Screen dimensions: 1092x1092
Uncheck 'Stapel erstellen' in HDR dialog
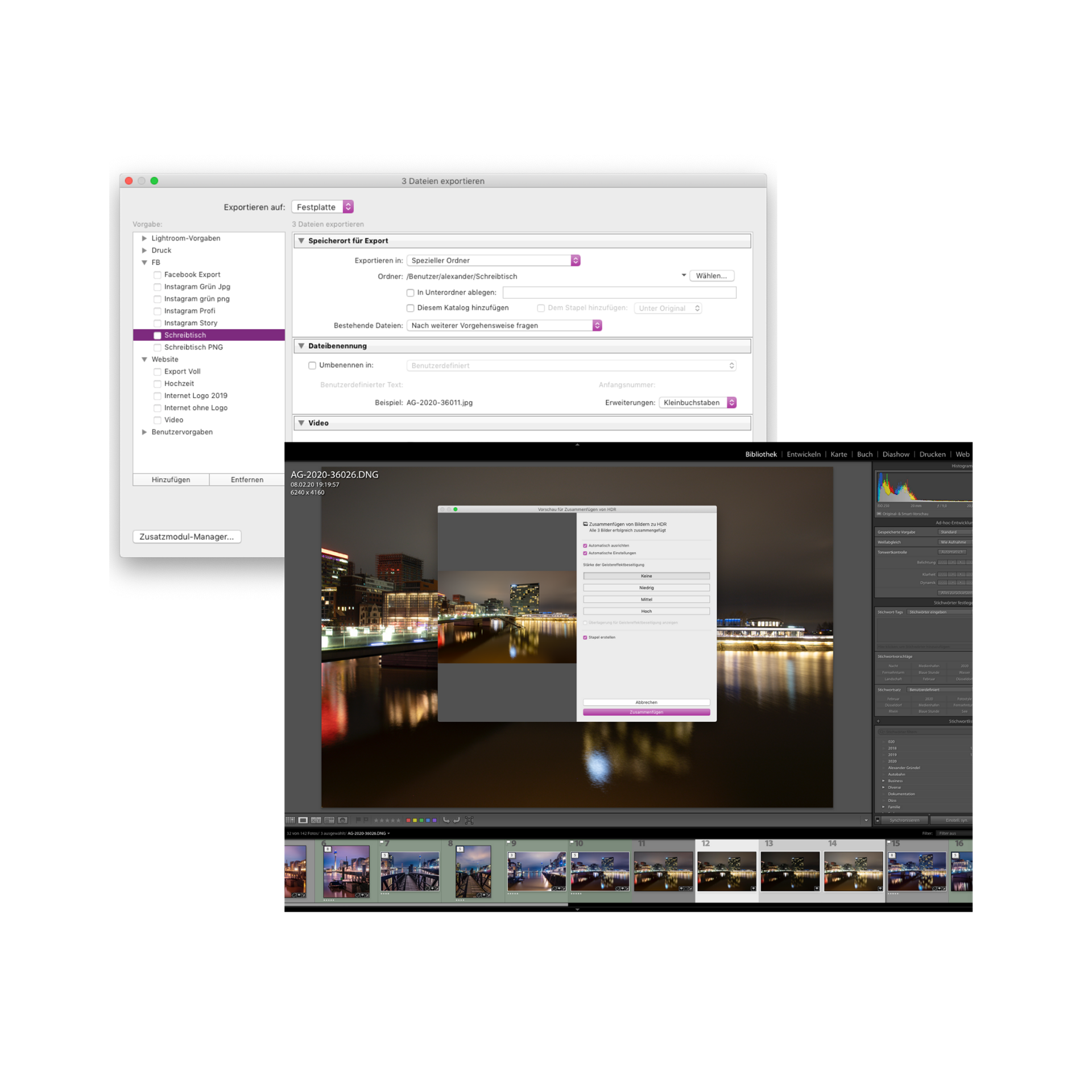[x=585, y=637]
